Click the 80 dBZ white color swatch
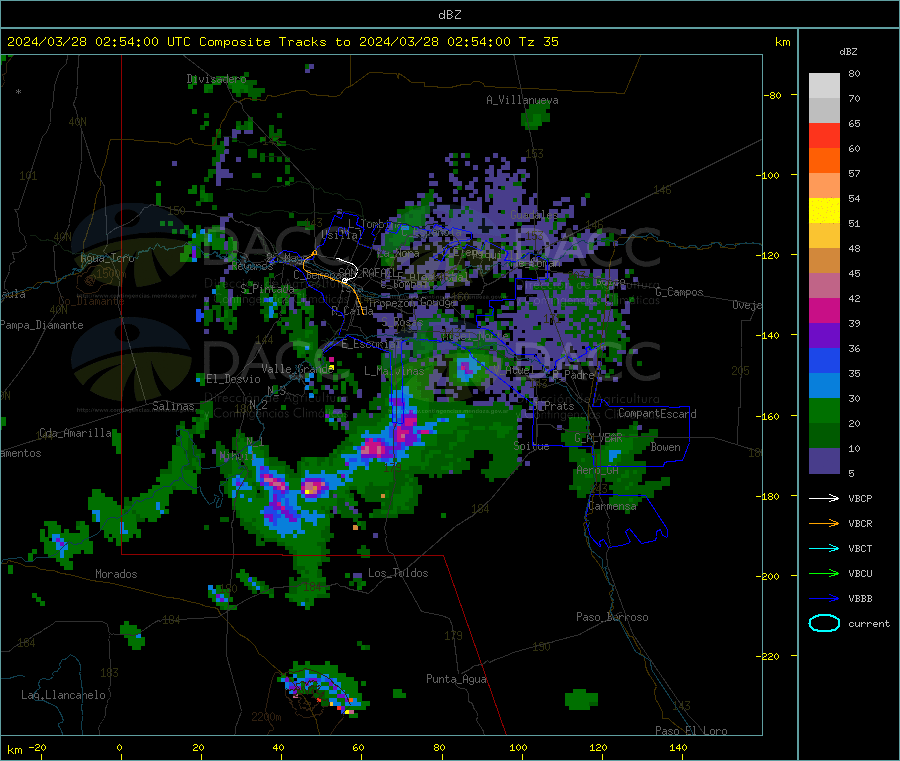The image size is (900, 761). [x=824, y=86]
